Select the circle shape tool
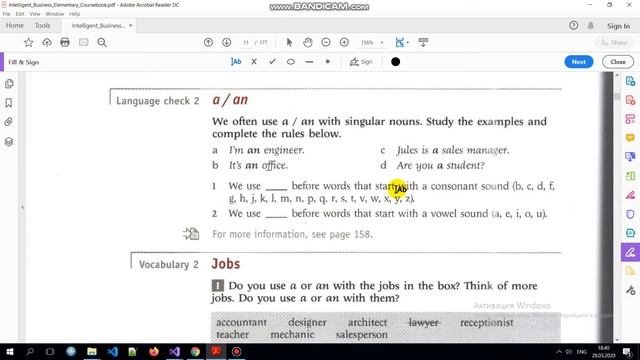Image resolution: width=640 pixels, height=360 pixels. (291, 62)
